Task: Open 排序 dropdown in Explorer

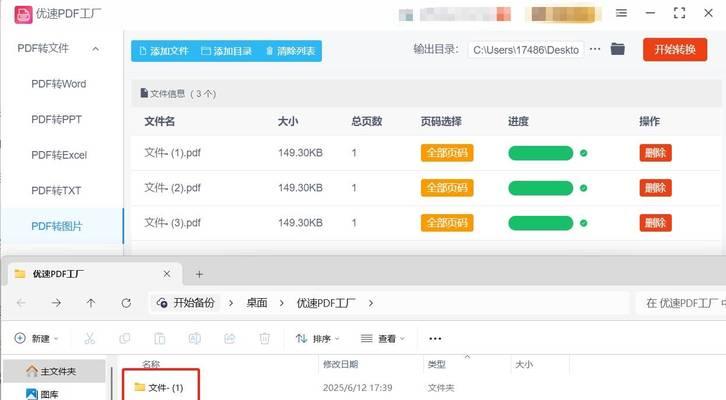Action: point(318,338)
